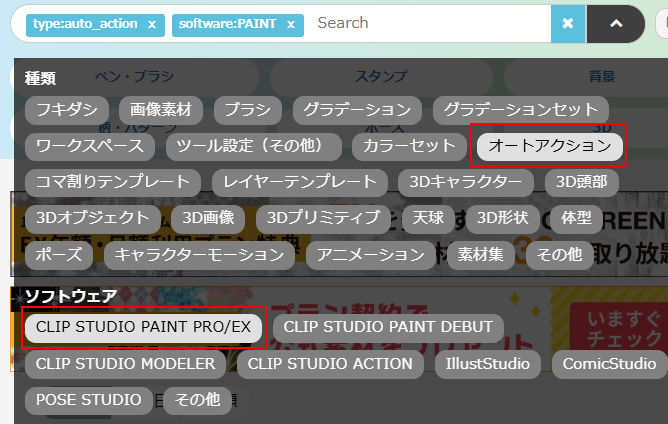Image resolution: width=668 pixels, height=424 pixels.
Task: Deselect CLIP STUDIO PAINT PRO/EX software filter
Action: point(143,327)
